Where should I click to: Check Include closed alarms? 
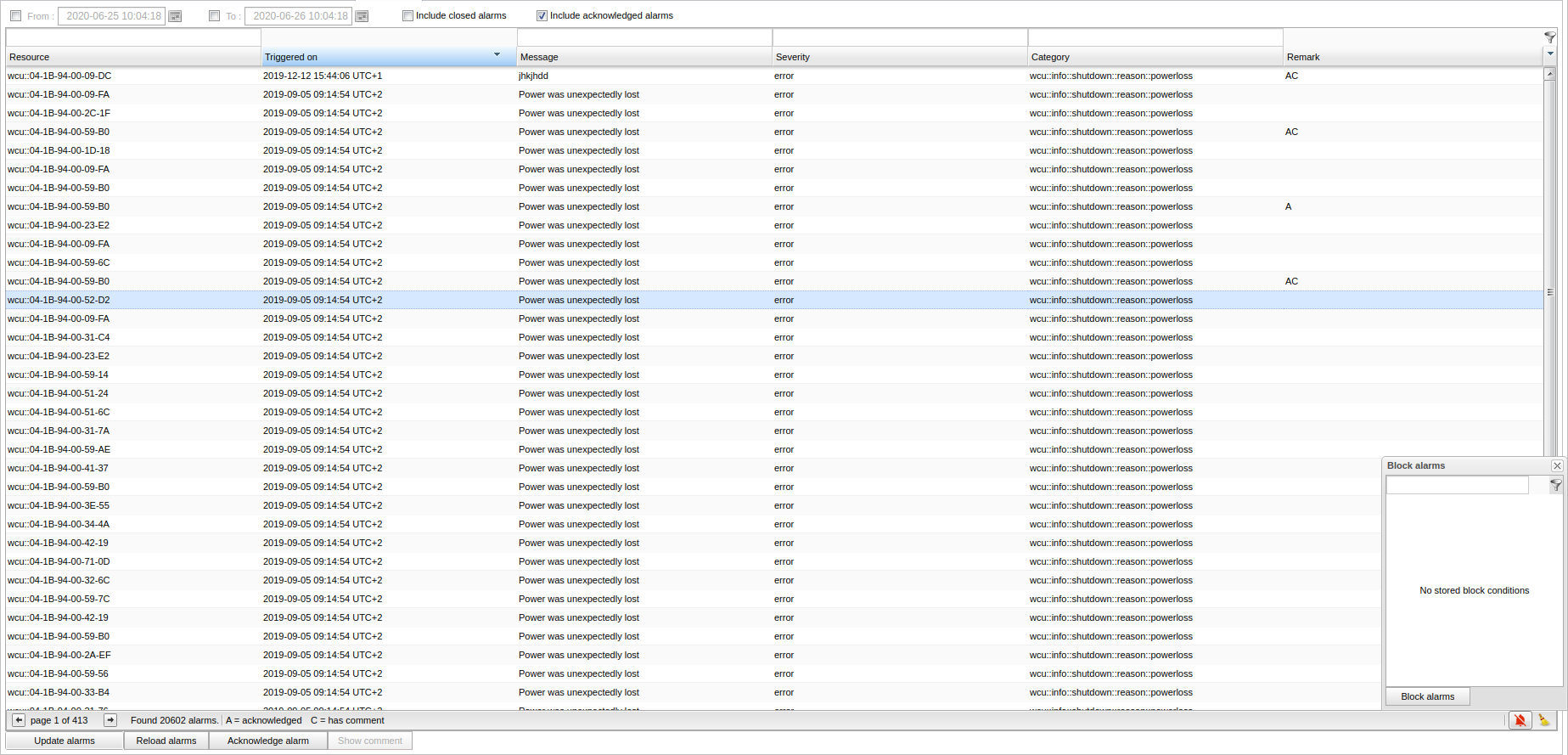pos(408,16)
